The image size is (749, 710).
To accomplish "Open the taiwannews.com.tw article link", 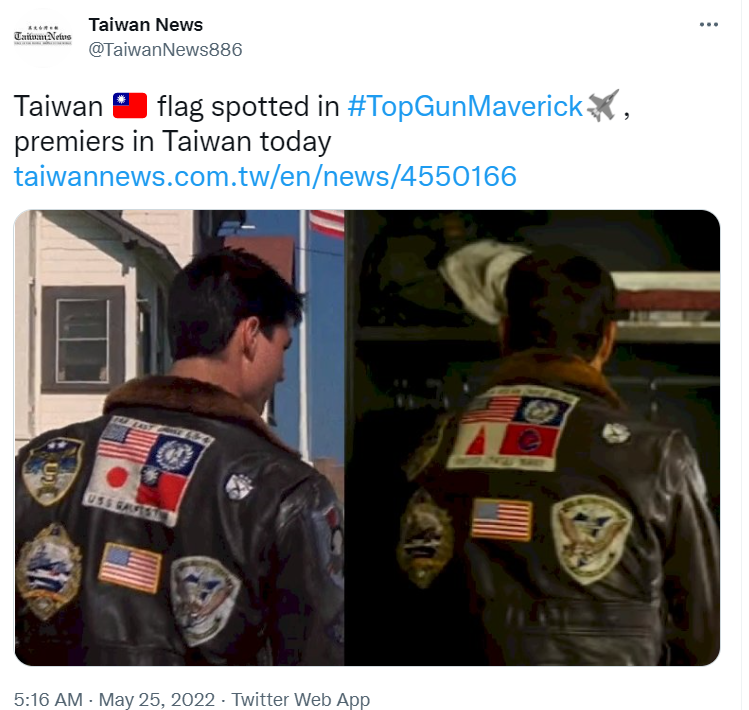I will click(x=265, y=176).
